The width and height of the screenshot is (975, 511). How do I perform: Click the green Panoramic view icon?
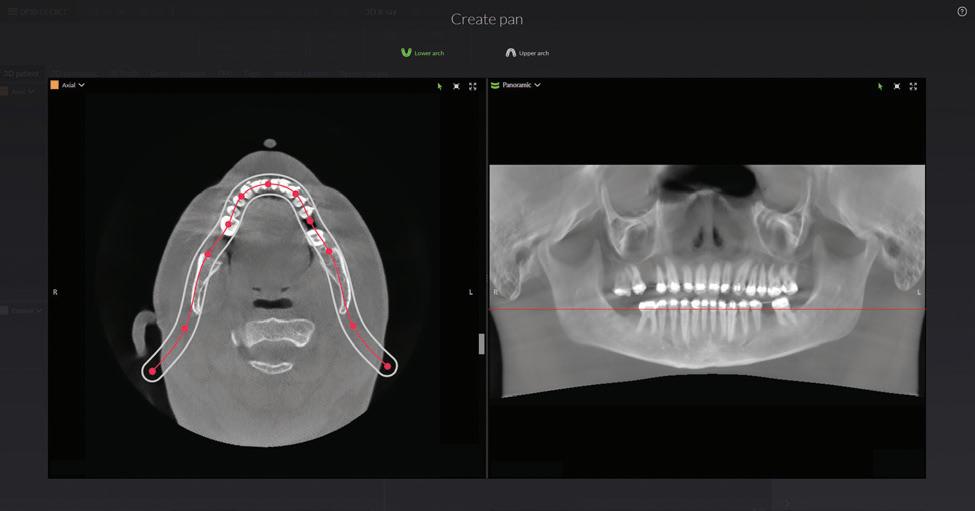(495, 85)
